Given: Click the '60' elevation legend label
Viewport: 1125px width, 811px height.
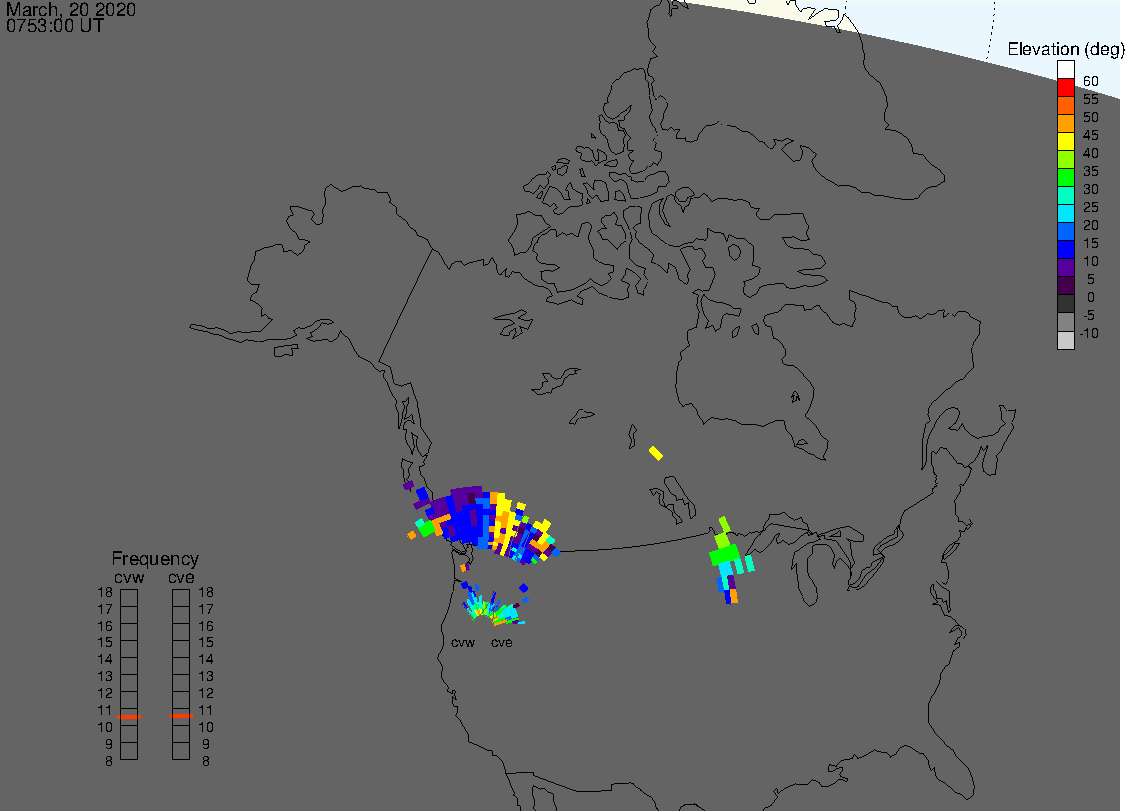Looking at the screenshot, I should click(x=1091, y=81).
